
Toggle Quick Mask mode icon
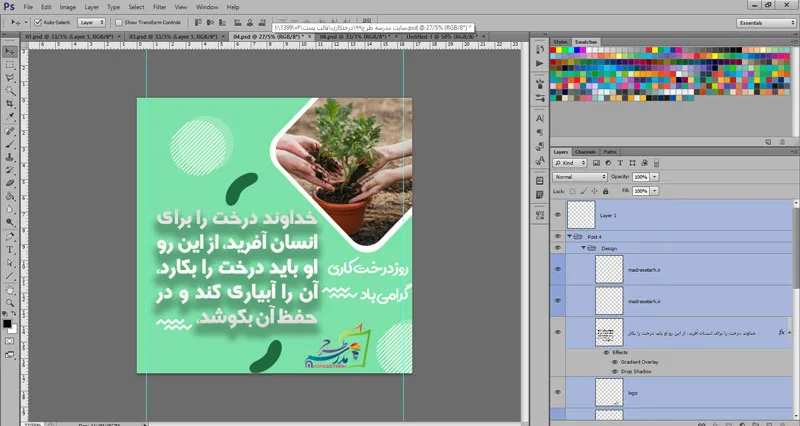[9, 341]
